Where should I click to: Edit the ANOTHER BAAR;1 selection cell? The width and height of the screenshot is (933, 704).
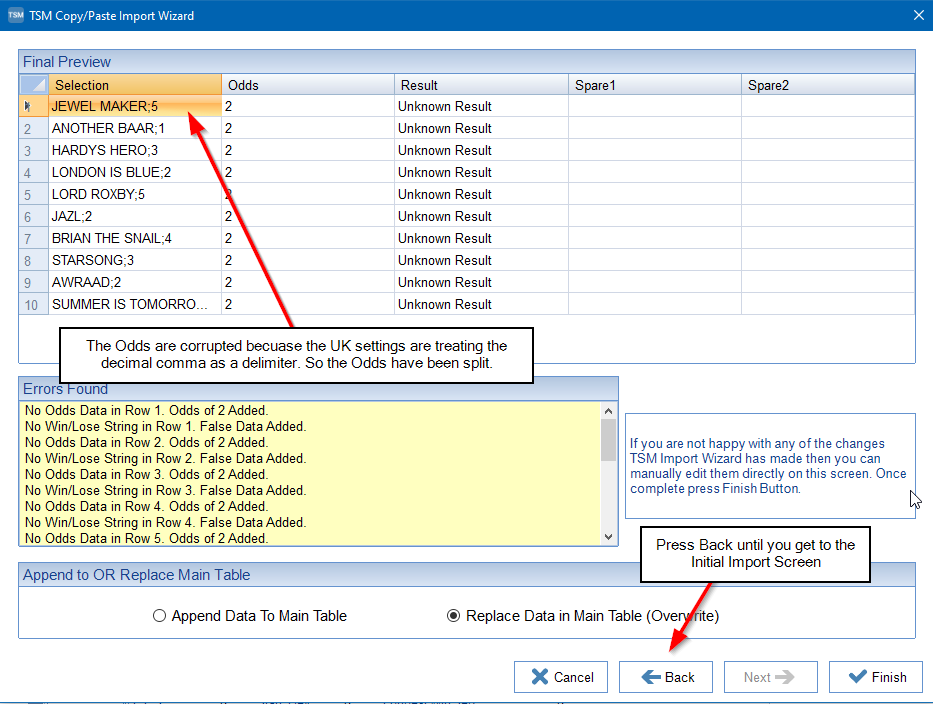[134, 128]
